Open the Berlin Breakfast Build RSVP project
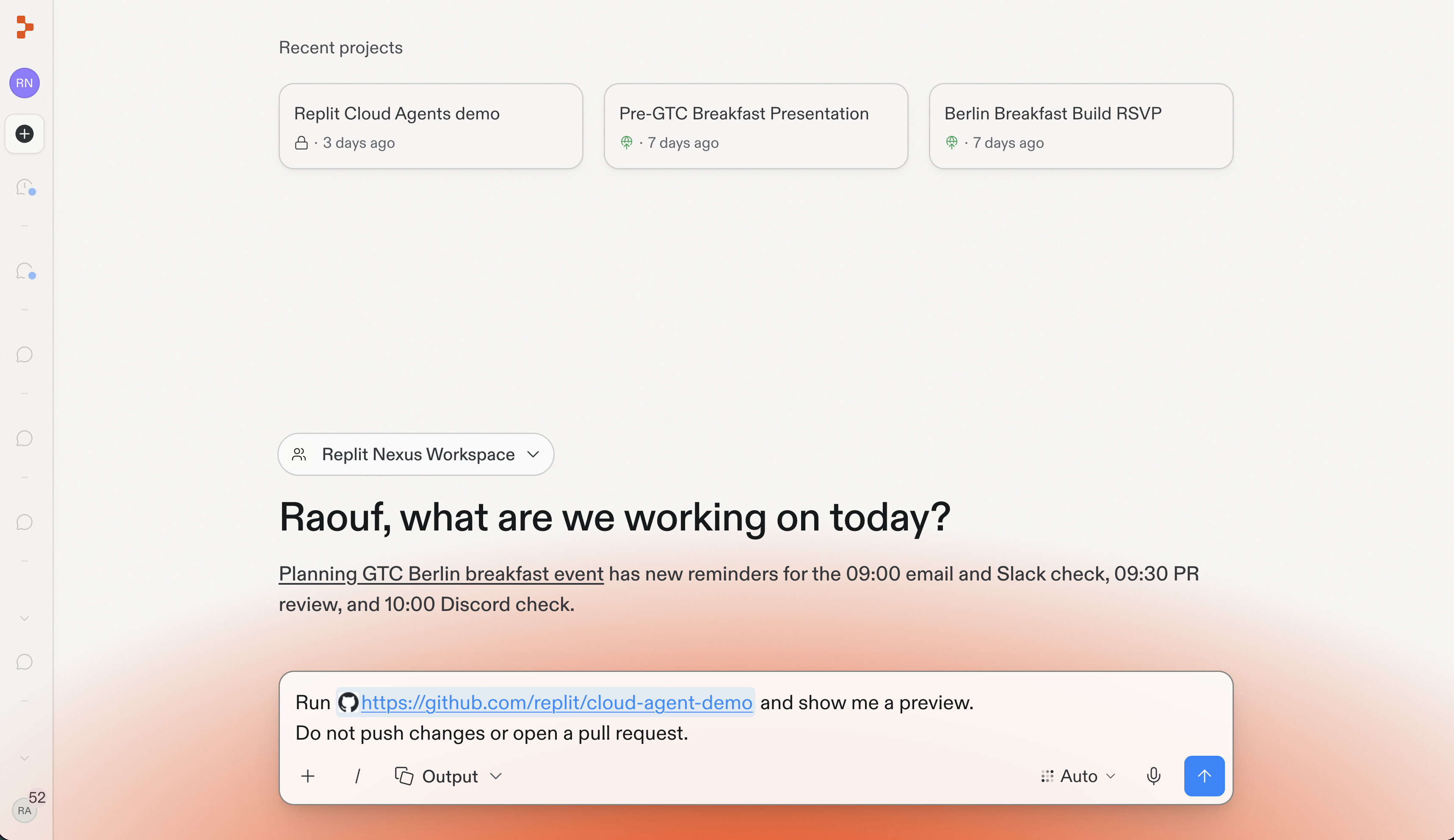 tap(1081, 126)
